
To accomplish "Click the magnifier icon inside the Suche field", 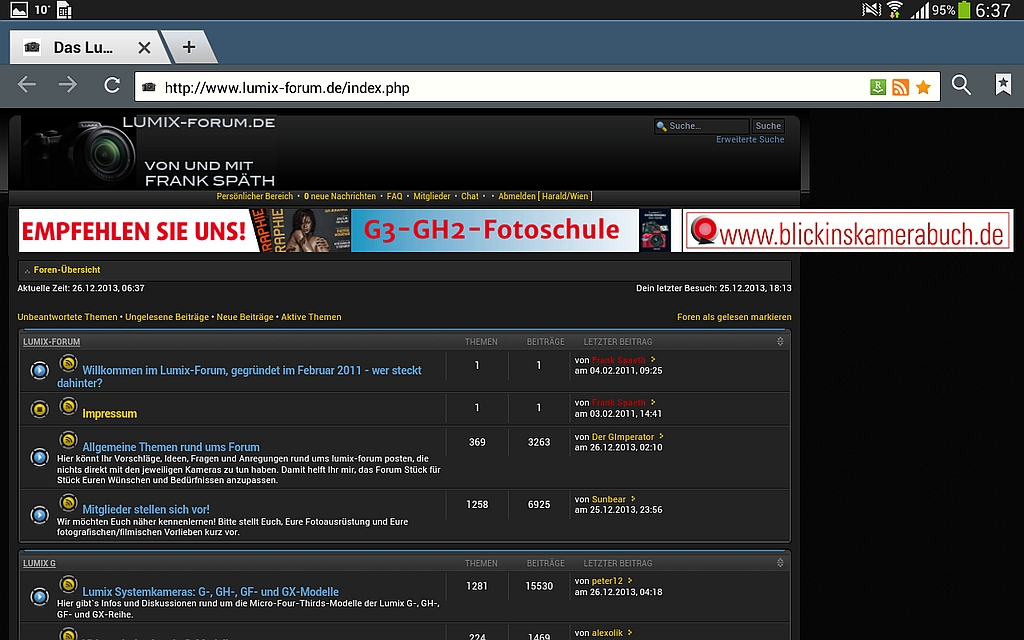I will coord(661,126).
